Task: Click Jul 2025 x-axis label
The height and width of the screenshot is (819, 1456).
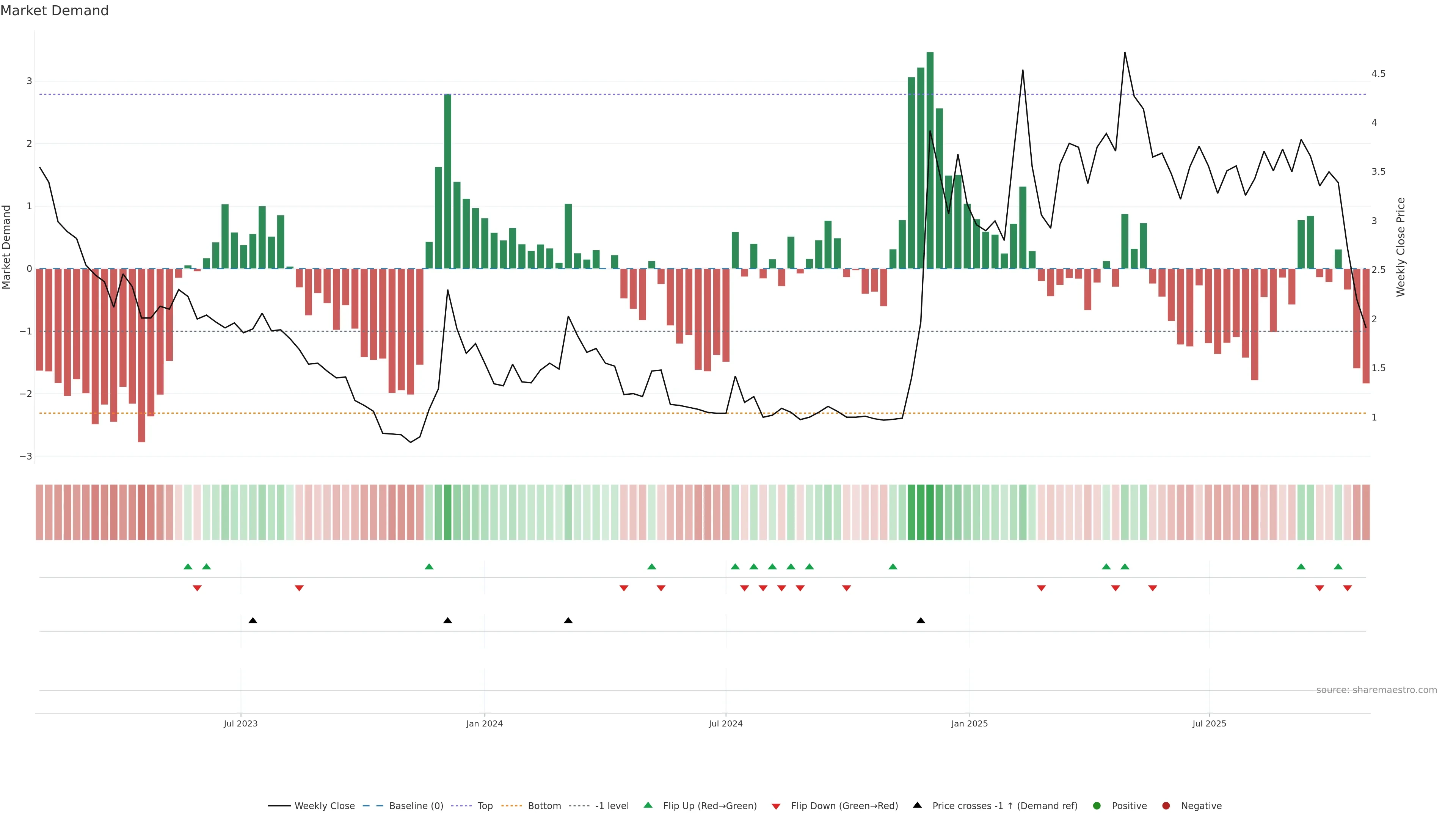Action: 1209,723
